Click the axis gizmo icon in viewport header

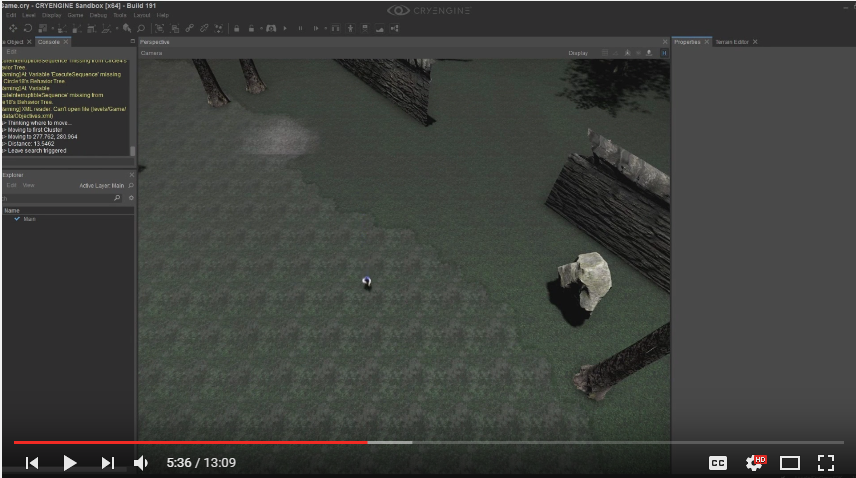tap(627, 53)
